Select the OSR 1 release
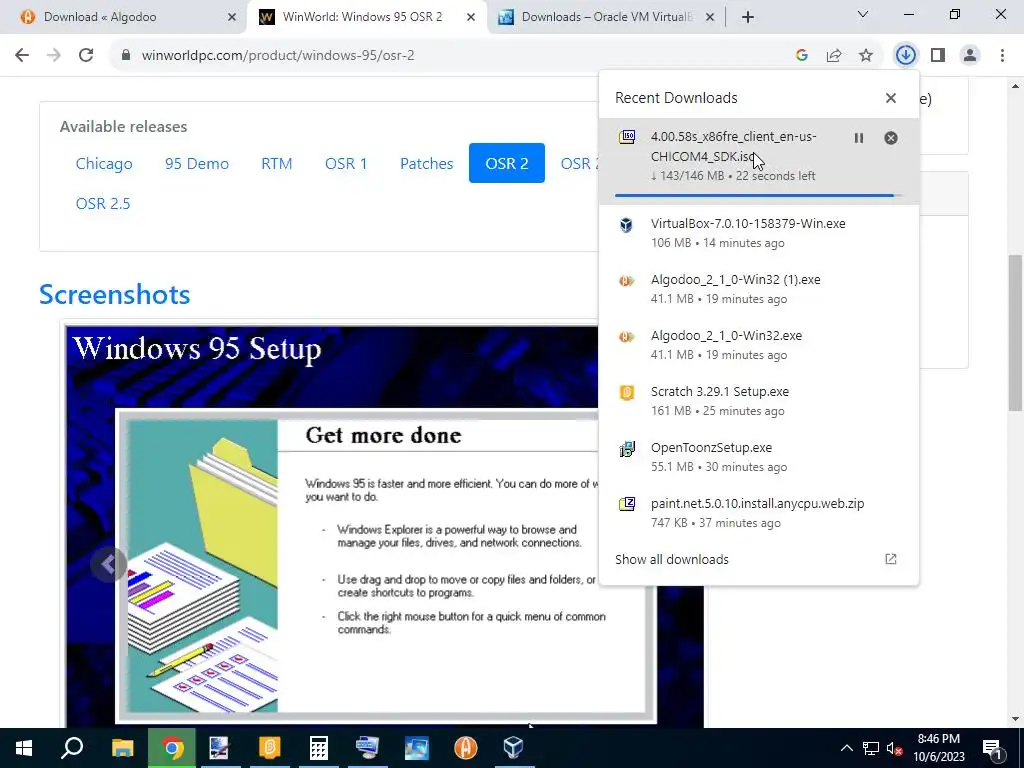The height and width of the screenshot is (768, 1024). (346, 163)
